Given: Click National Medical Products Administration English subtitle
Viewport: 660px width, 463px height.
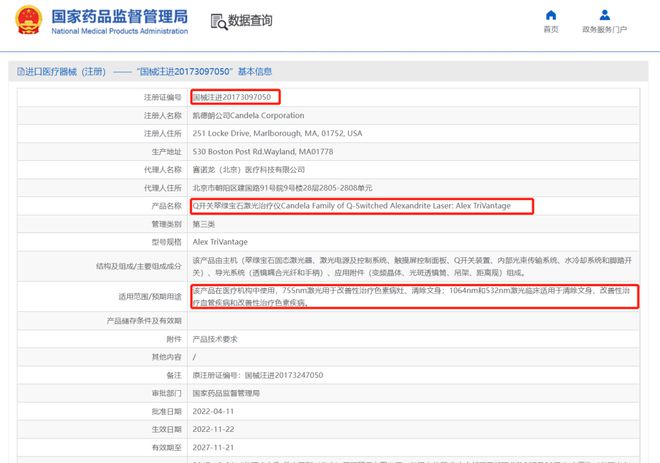Looking at the screenshot, I should tap(120, 31).
